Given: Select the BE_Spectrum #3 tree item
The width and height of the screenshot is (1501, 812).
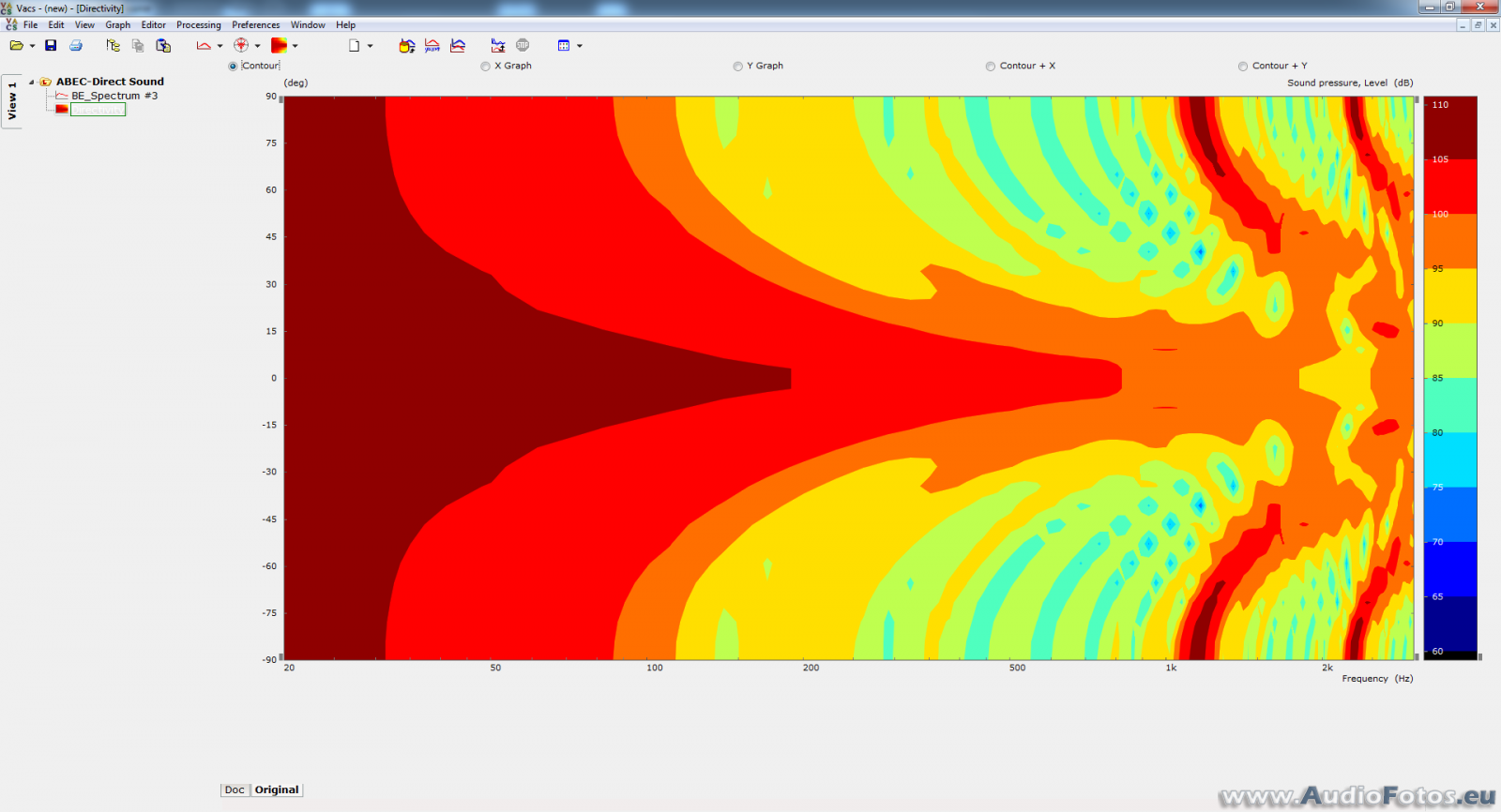Looking at the screenshot, I should click(114, 96).
